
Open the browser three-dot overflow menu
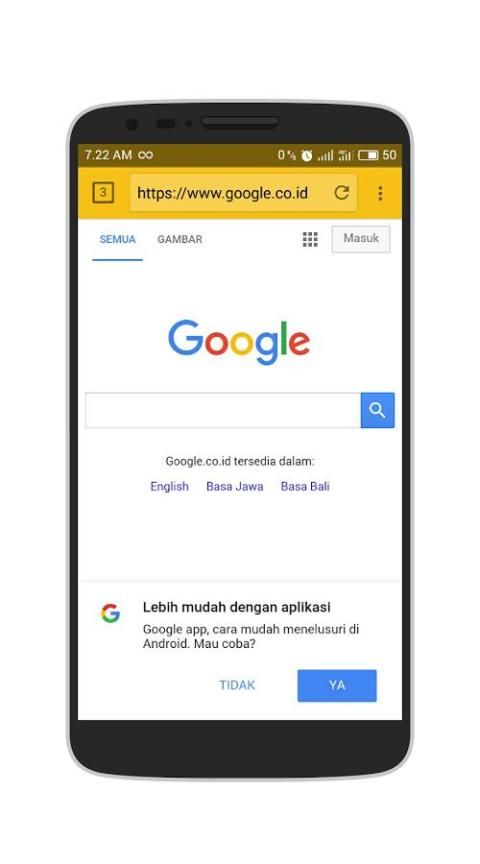380,193
